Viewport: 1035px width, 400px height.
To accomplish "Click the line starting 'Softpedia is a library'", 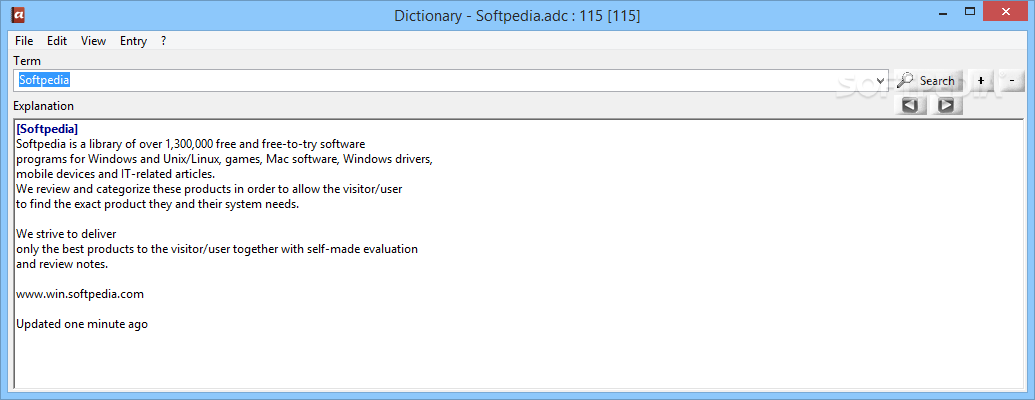I will pyautogui.click(x=191, y=144).
